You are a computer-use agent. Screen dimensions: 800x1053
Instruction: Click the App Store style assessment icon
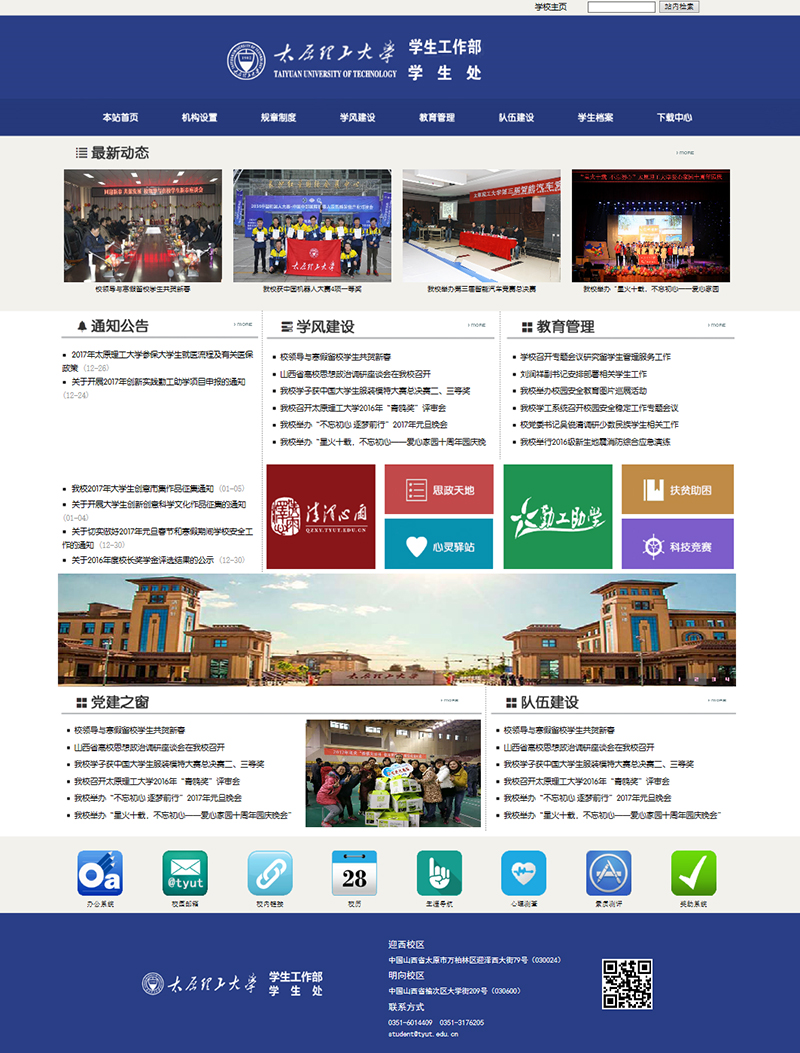point(609,873)
